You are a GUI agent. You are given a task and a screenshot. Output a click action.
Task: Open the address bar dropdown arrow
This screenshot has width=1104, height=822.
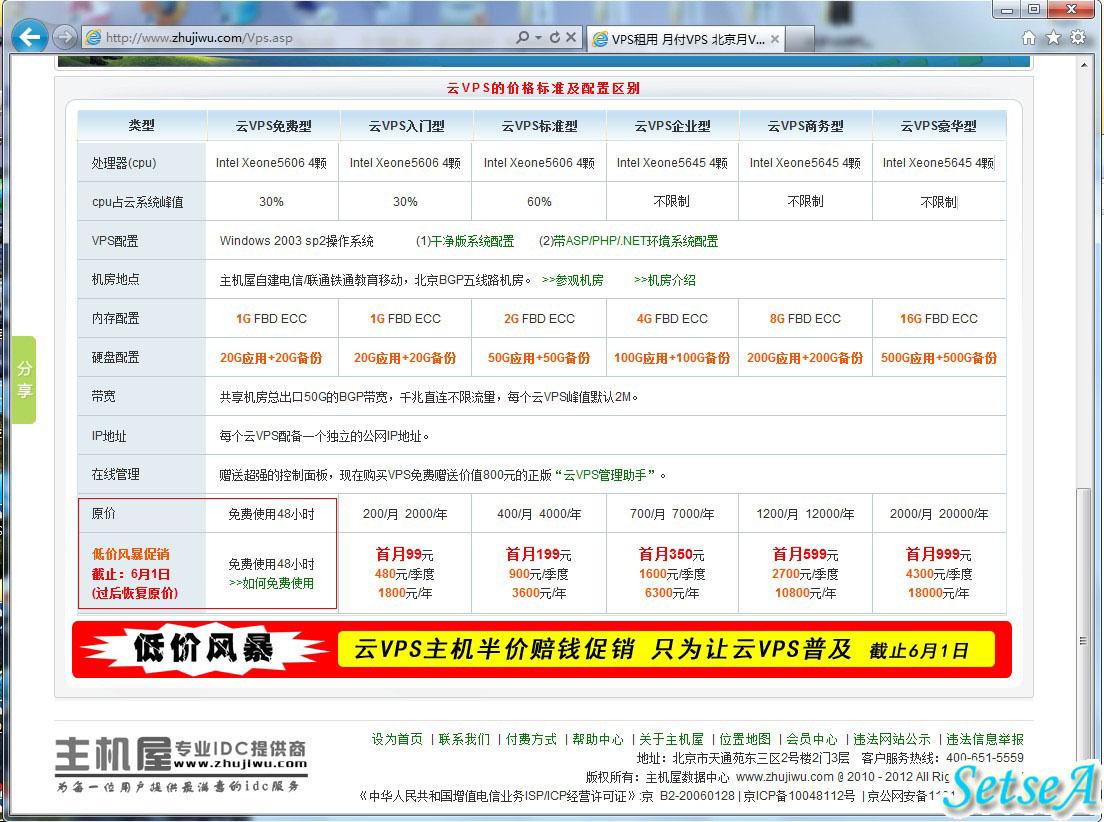(539, 37)
